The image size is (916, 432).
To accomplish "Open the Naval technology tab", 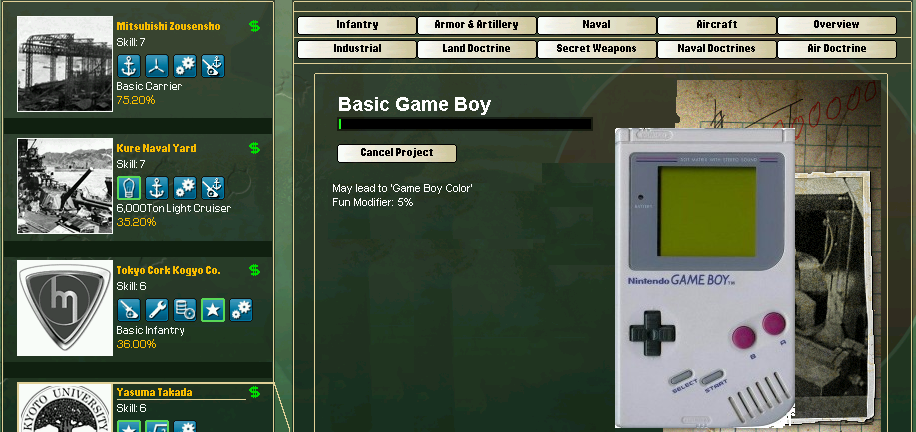I will click(596, 25).
